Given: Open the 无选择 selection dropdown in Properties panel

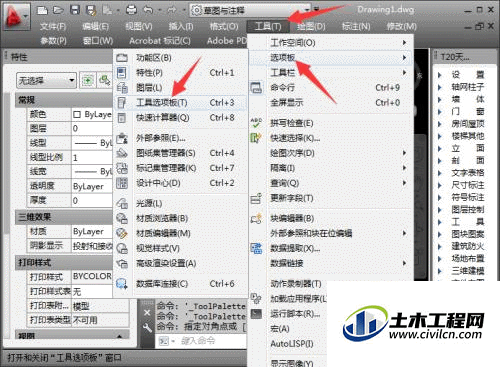Looking at the screenshot, I should pos(46,80).
